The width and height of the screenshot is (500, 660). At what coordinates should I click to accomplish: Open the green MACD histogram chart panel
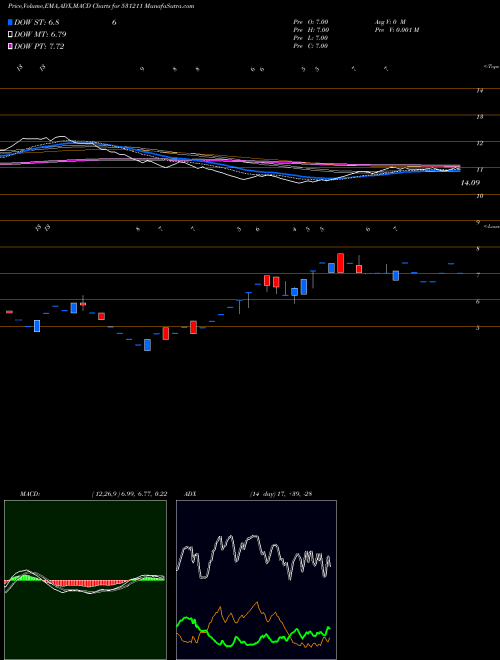[x=85, y=580]
